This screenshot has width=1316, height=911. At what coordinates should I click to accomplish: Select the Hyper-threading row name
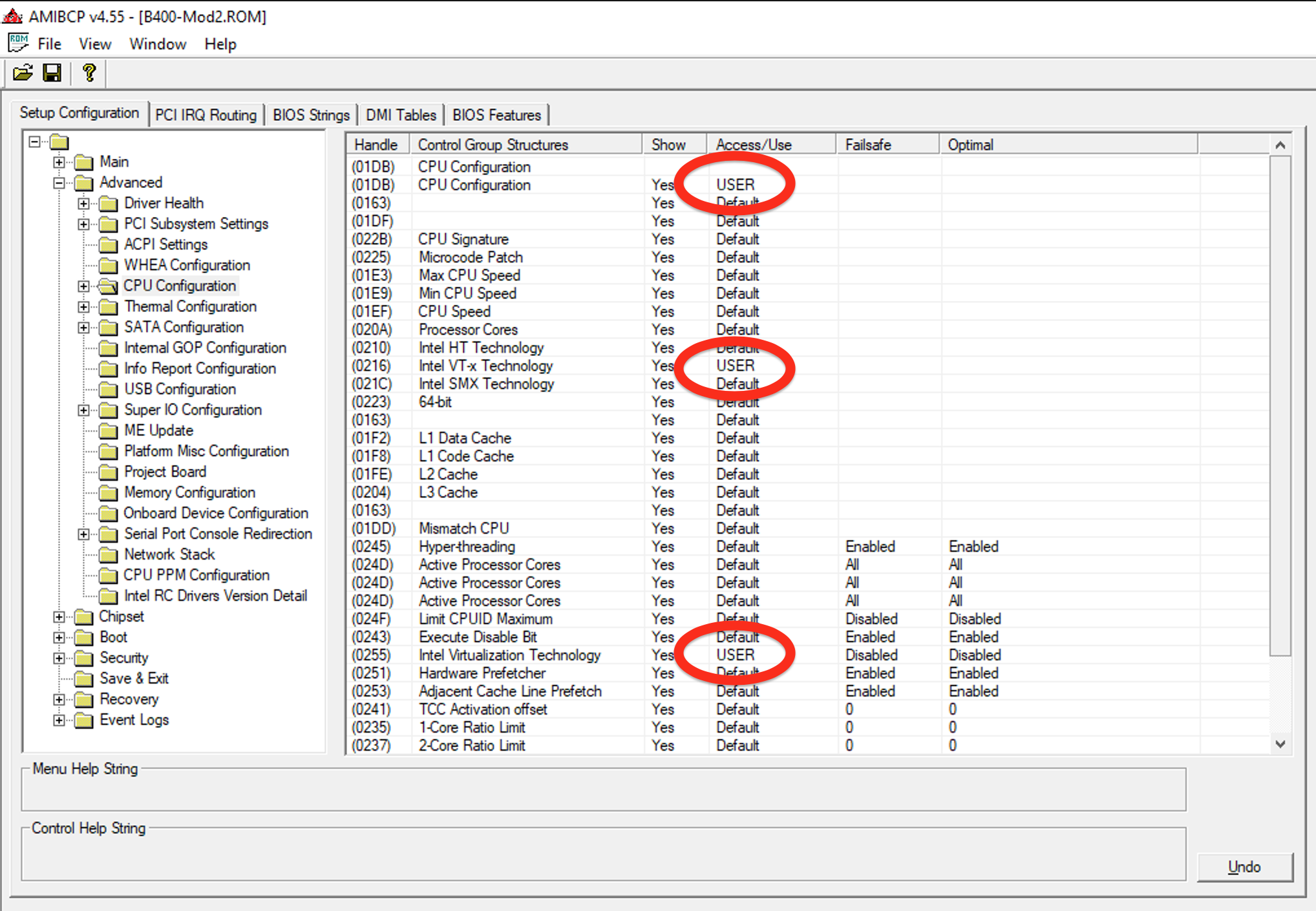(467, 547)
